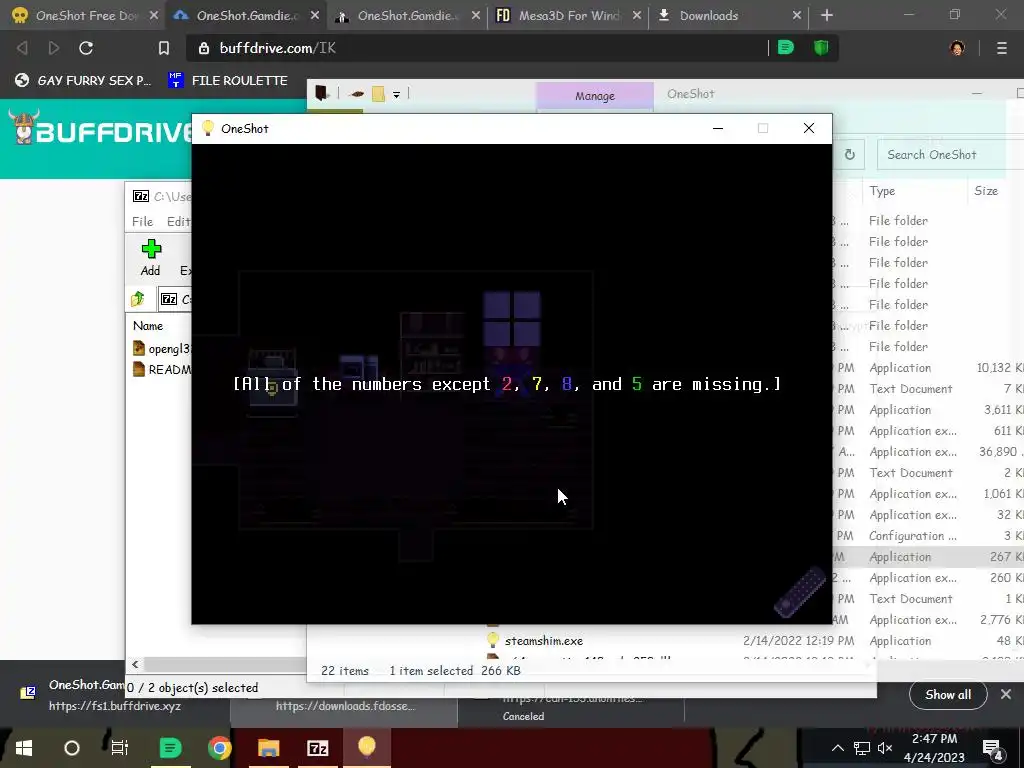This screenshot has width=1024, height=768.
Task: Open the green chat extension icon
Action: tap(786, 48)
